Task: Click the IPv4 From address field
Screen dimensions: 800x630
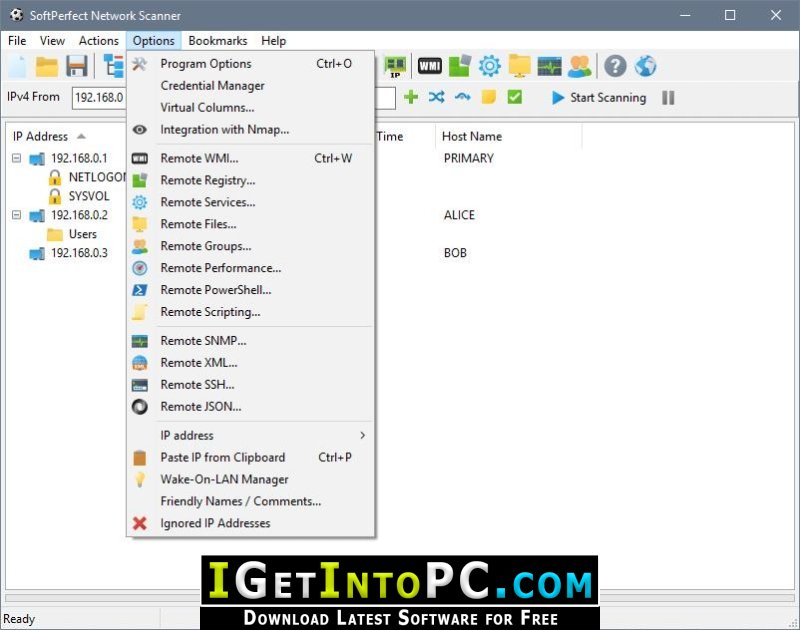Action: click(99, 97)
